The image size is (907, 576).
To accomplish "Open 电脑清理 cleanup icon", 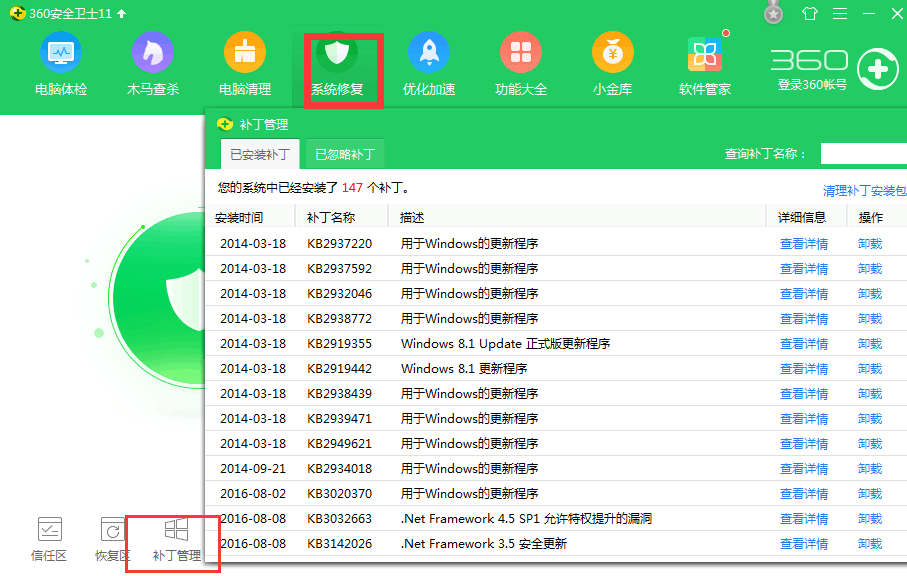I will 245,53.
